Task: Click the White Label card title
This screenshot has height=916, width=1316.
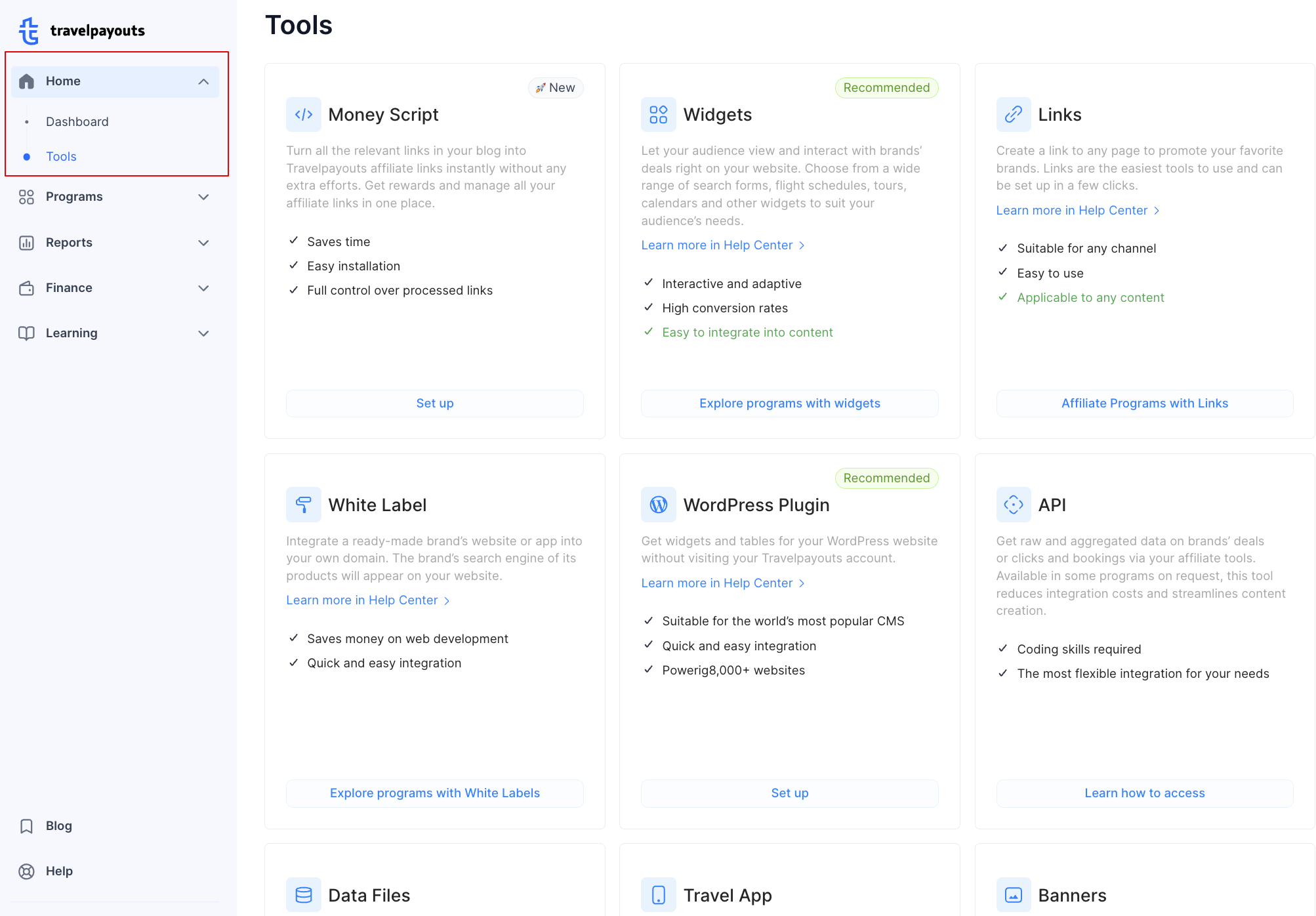Action: (x=377, y=505)
